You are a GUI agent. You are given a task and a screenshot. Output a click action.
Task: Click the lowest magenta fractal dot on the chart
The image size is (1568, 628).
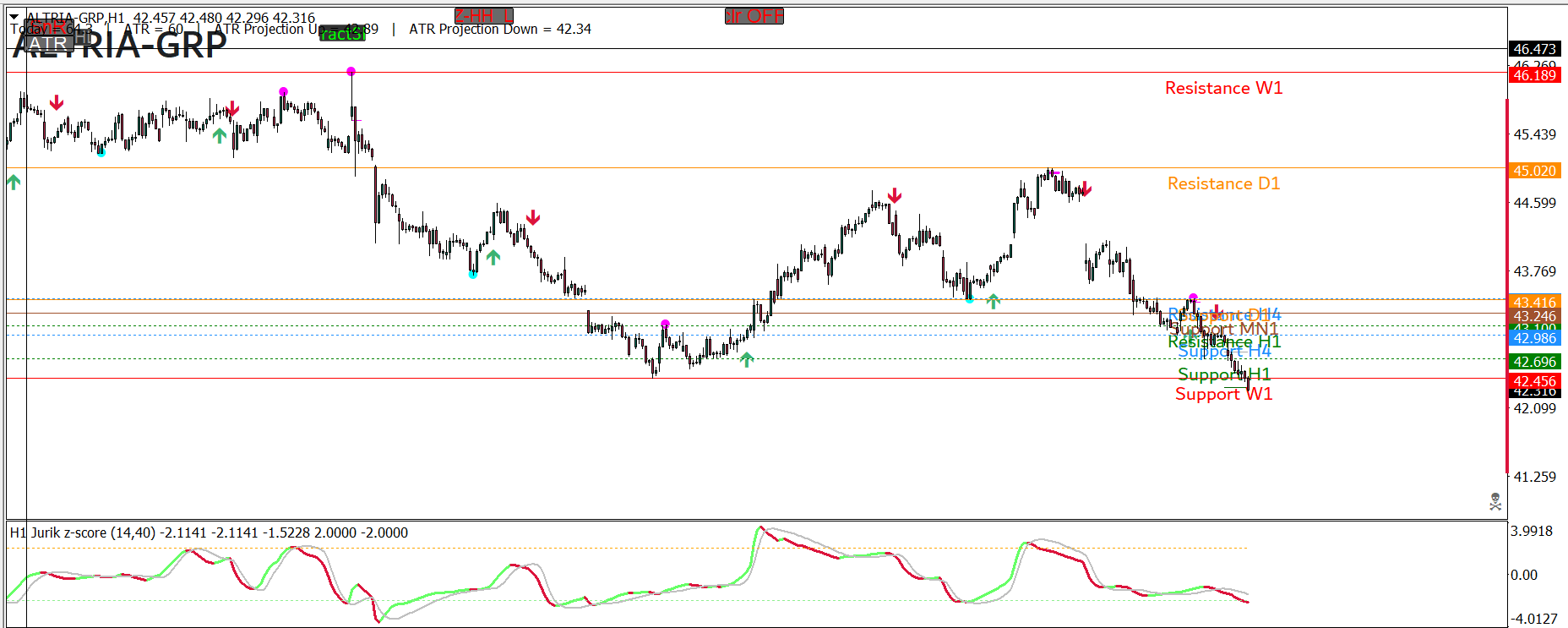(665, 324)
